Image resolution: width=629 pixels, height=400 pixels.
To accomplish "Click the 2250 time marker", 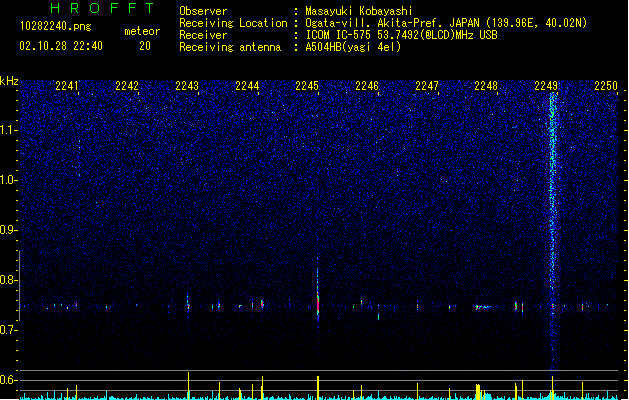I will tap(606, 86).
